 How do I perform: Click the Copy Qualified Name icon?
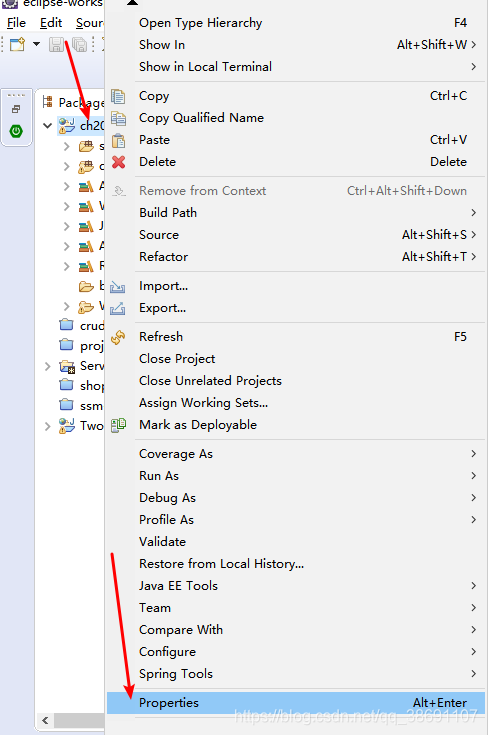[x=118, y=118]
